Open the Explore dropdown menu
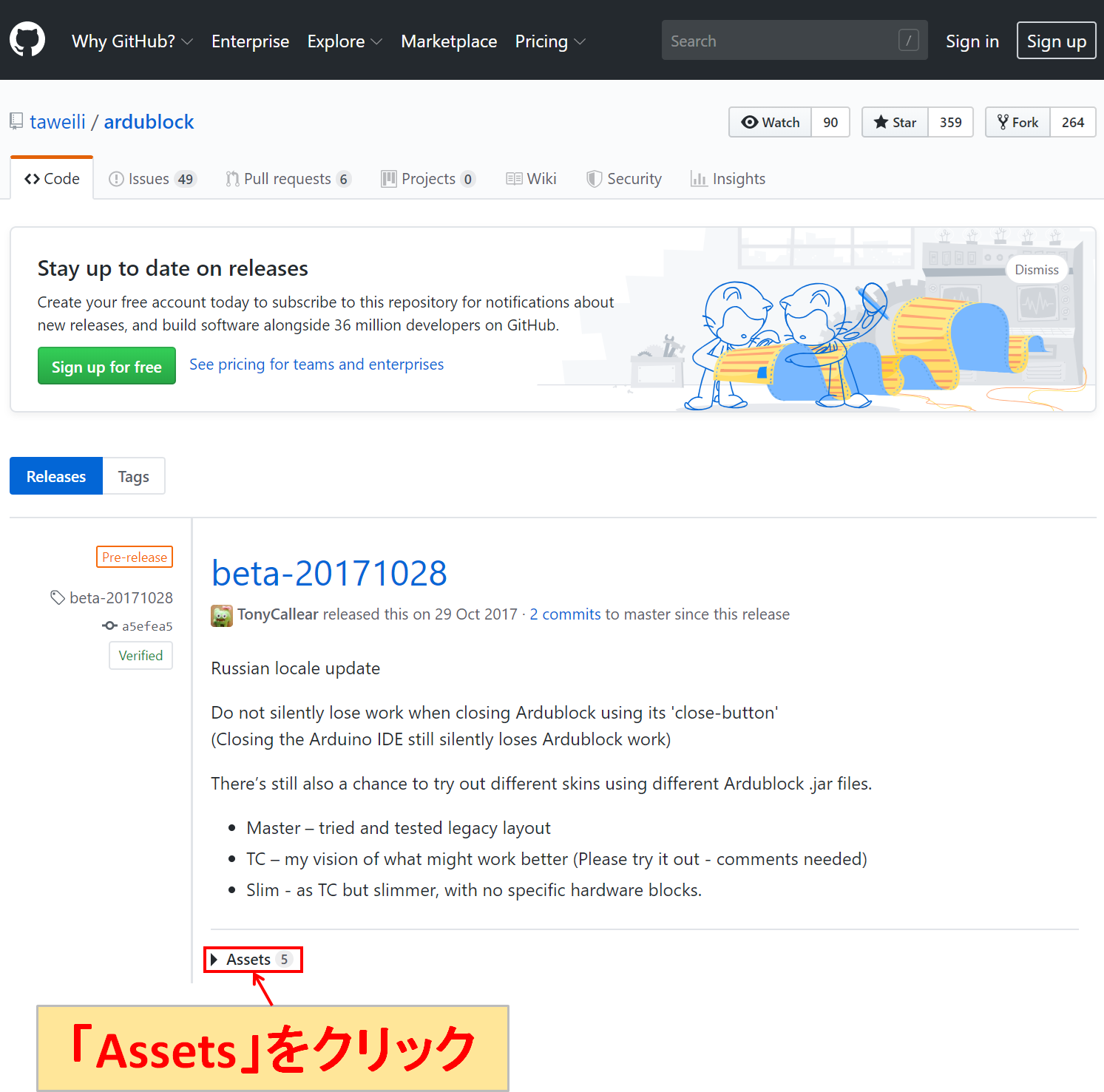1104x1092 pixels. 344,41
